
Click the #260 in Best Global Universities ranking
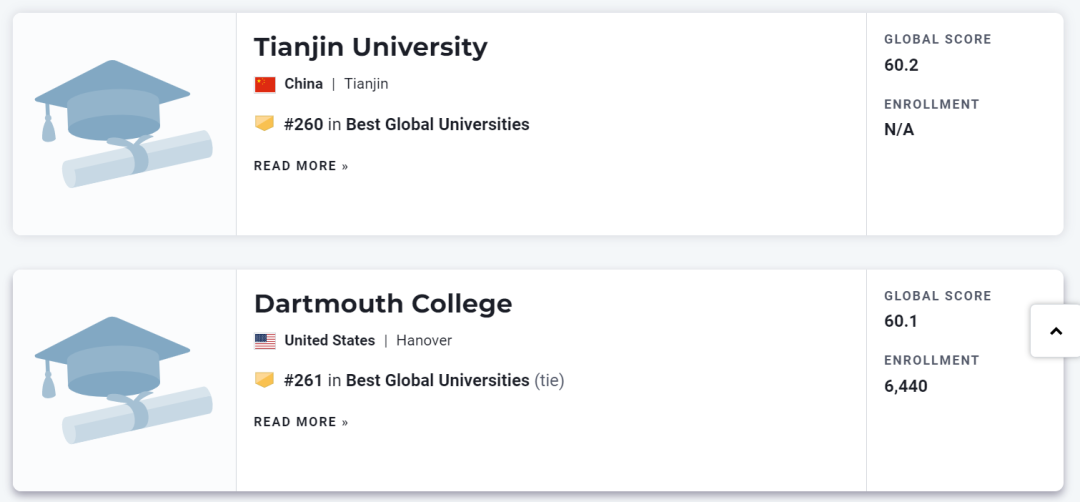(x=406, y=124)
